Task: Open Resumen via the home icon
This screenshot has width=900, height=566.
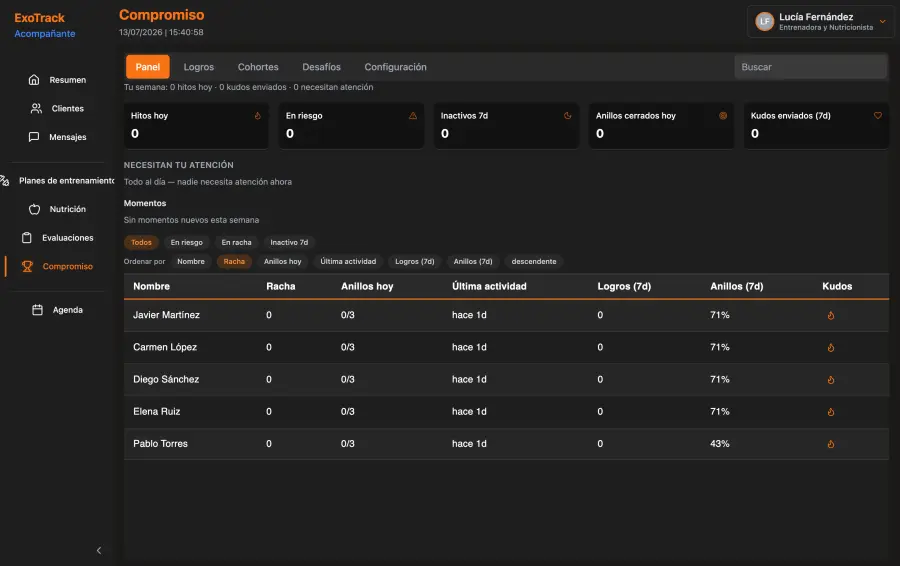Action: point(34,80)
